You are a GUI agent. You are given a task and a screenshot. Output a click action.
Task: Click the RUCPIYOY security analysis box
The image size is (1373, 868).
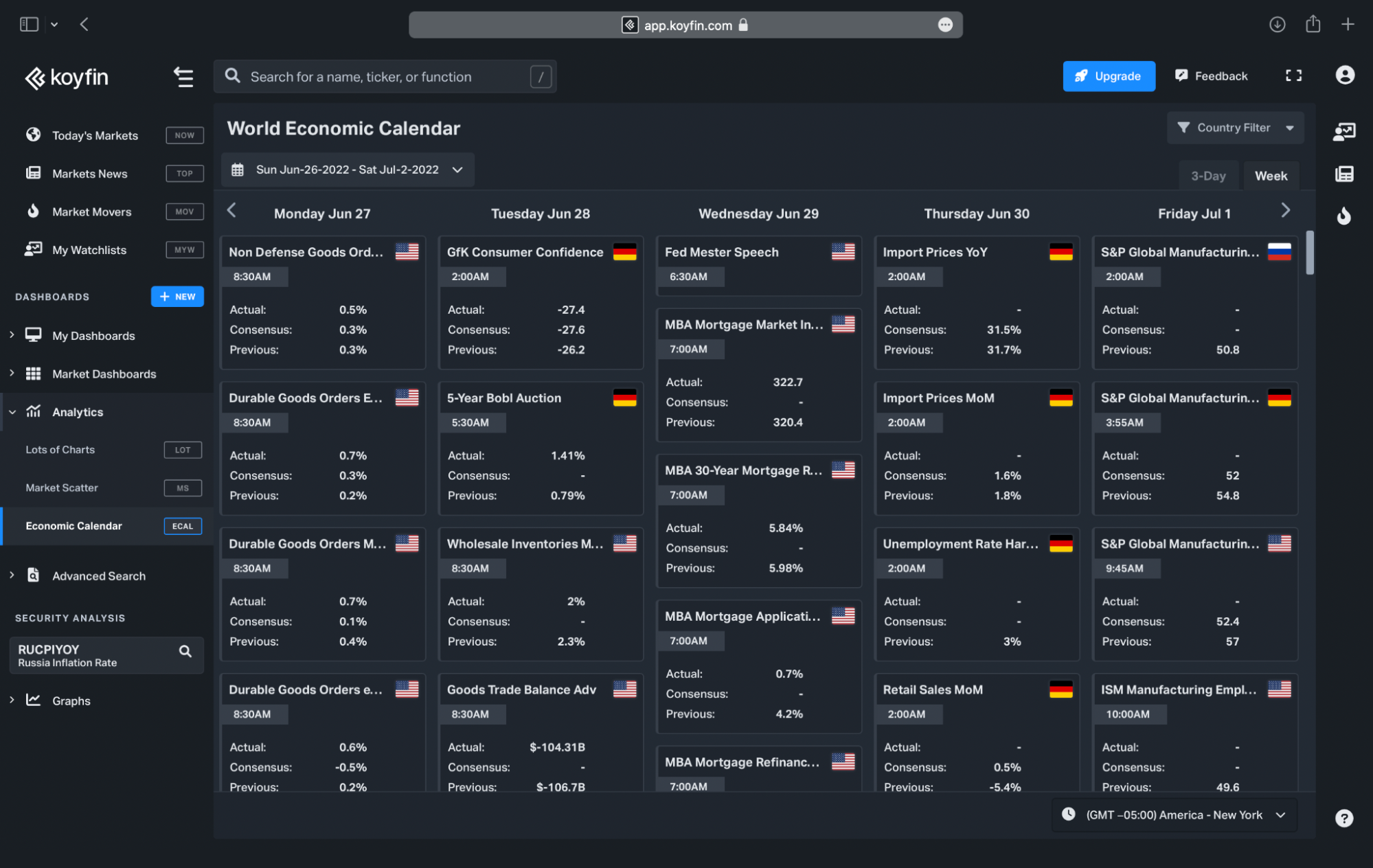coord(106,655)
